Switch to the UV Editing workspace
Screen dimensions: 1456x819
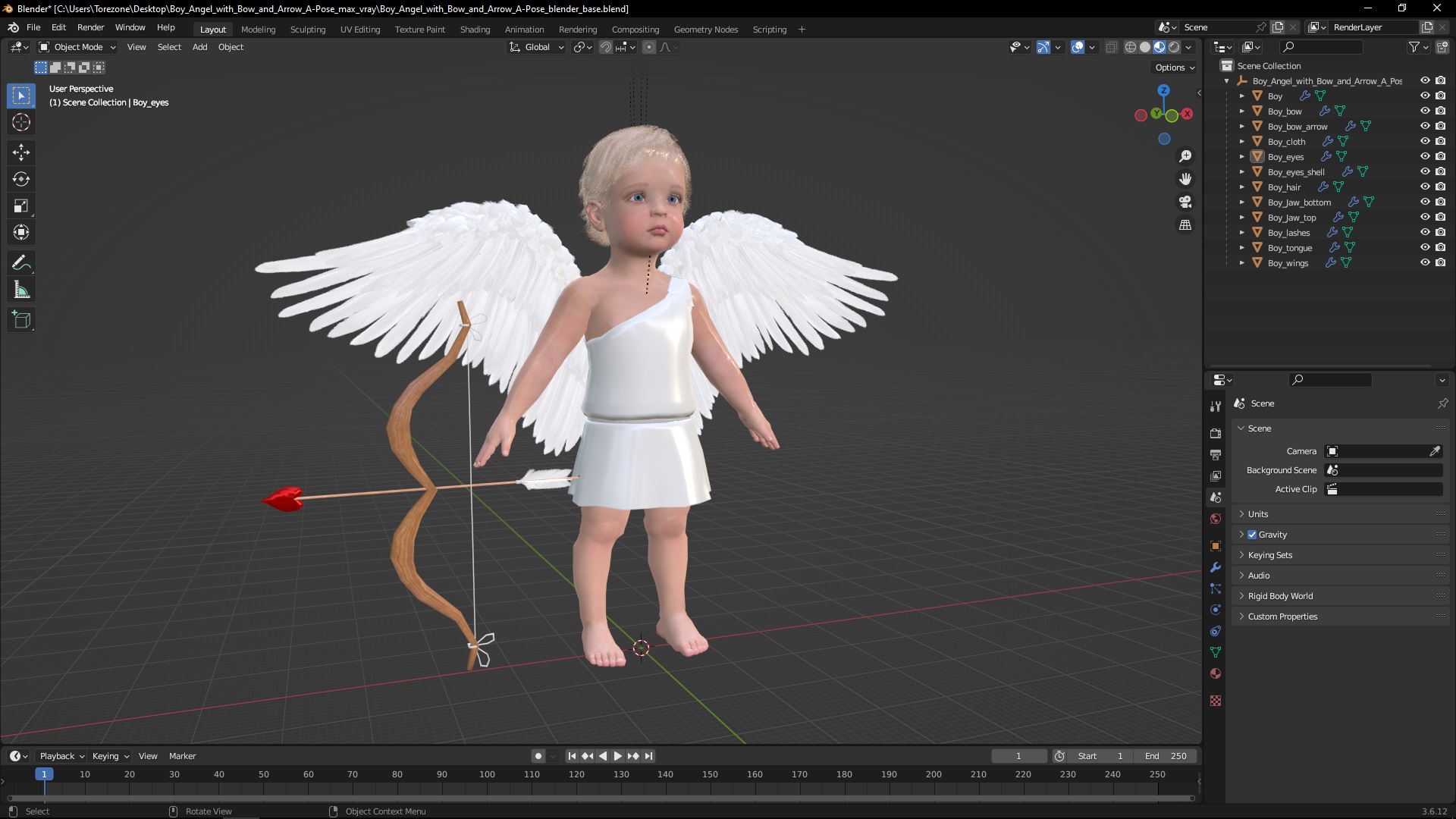pos(360,30)
